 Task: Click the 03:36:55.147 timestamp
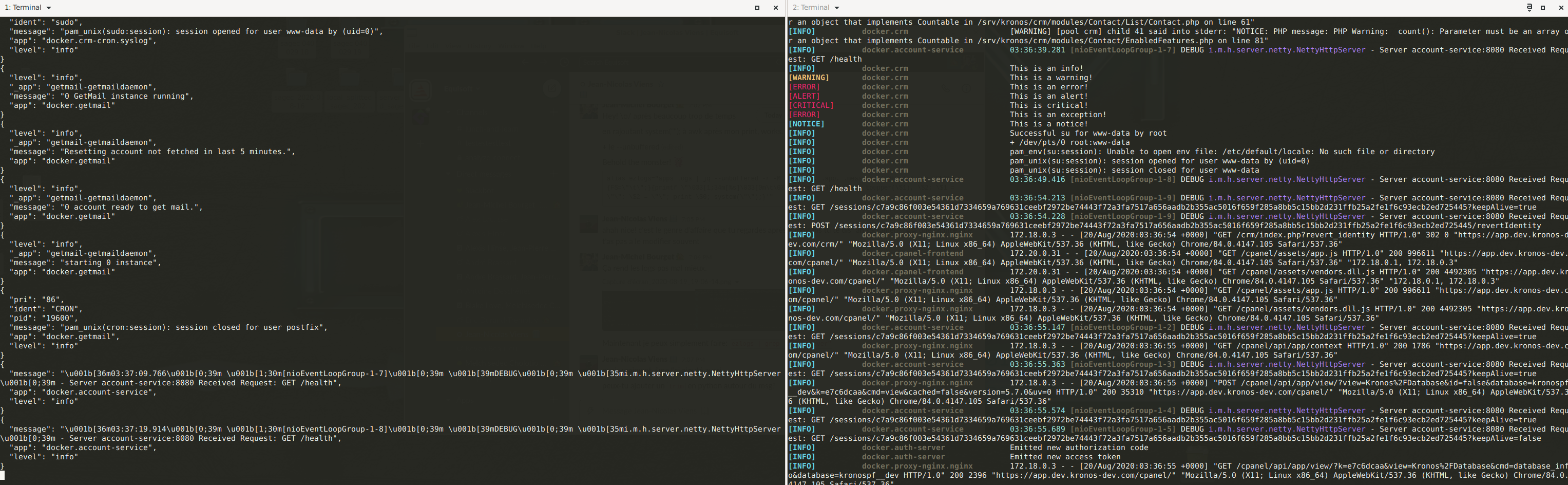point(1037,327)
